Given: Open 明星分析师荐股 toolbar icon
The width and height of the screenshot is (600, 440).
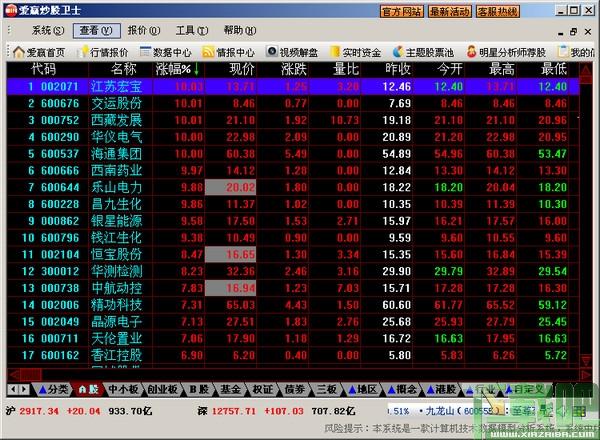Looking at the screenshot, I should 506,52.
